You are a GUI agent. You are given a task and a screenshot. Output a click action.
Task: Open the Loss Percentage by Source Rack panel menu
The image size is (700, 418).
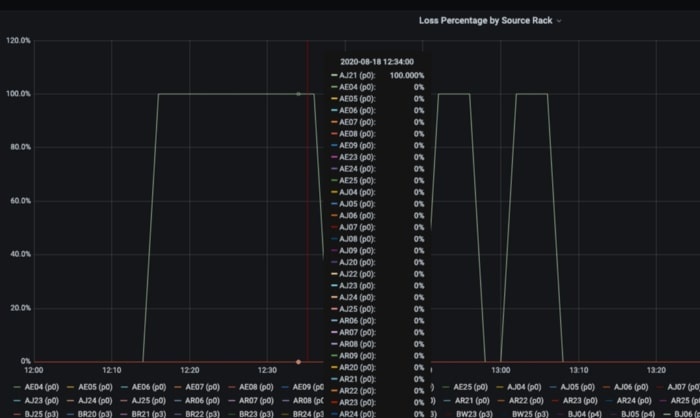point(485,20)
